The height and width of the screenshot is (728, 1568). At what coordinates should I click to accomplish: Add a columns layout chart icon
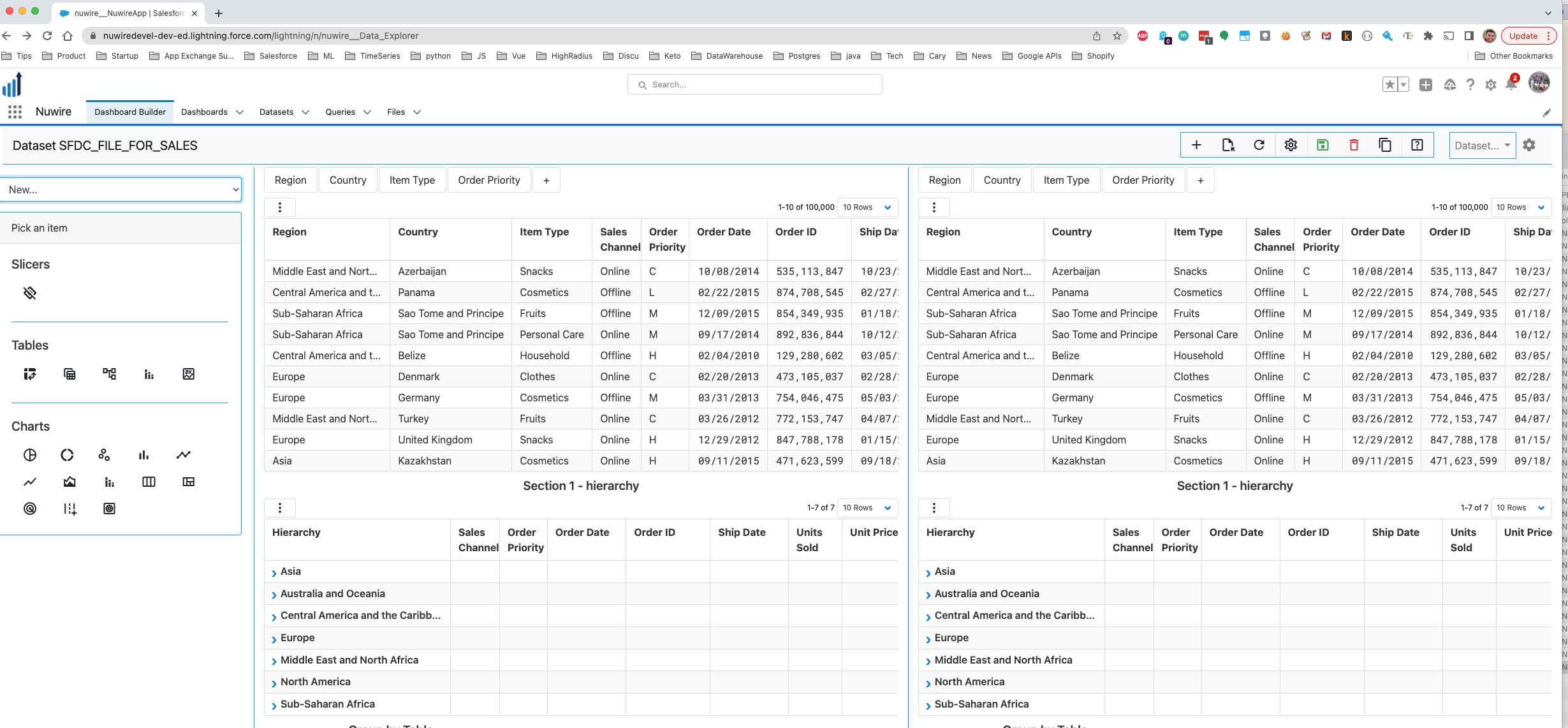tap(149, 482)
